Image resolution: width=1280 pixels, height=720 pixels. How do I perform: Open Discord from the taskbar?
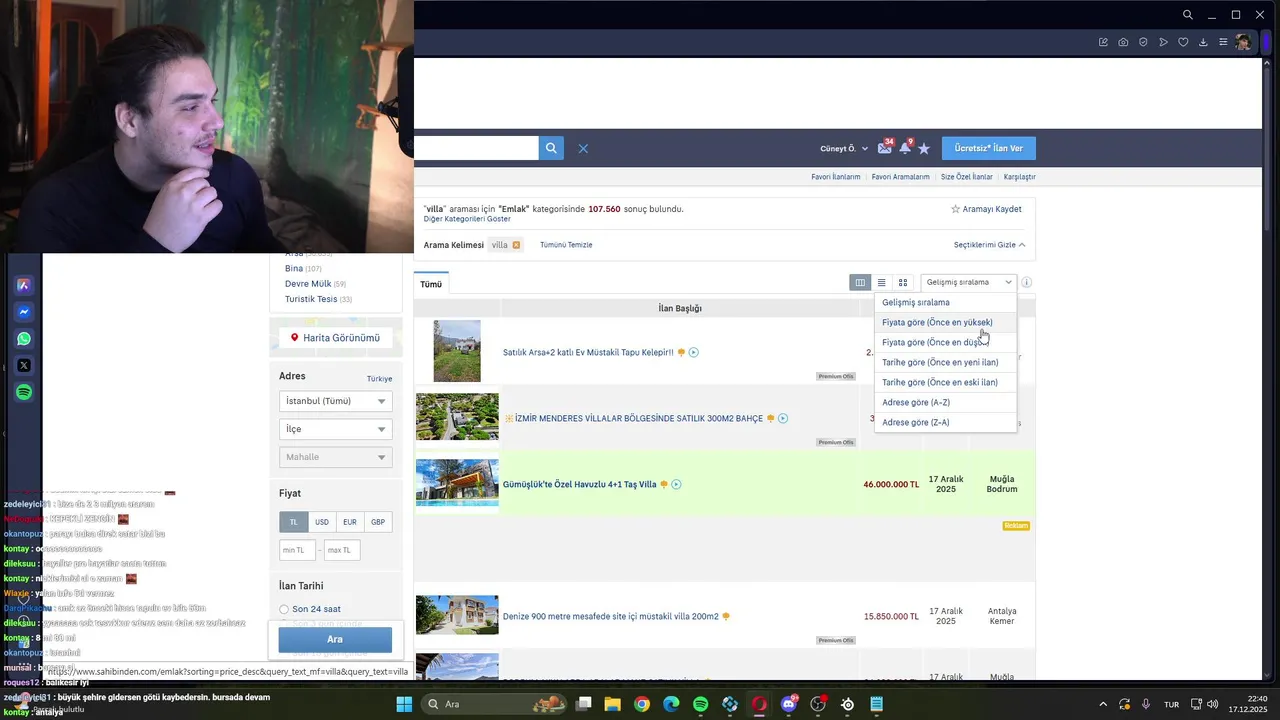[789, 704]
